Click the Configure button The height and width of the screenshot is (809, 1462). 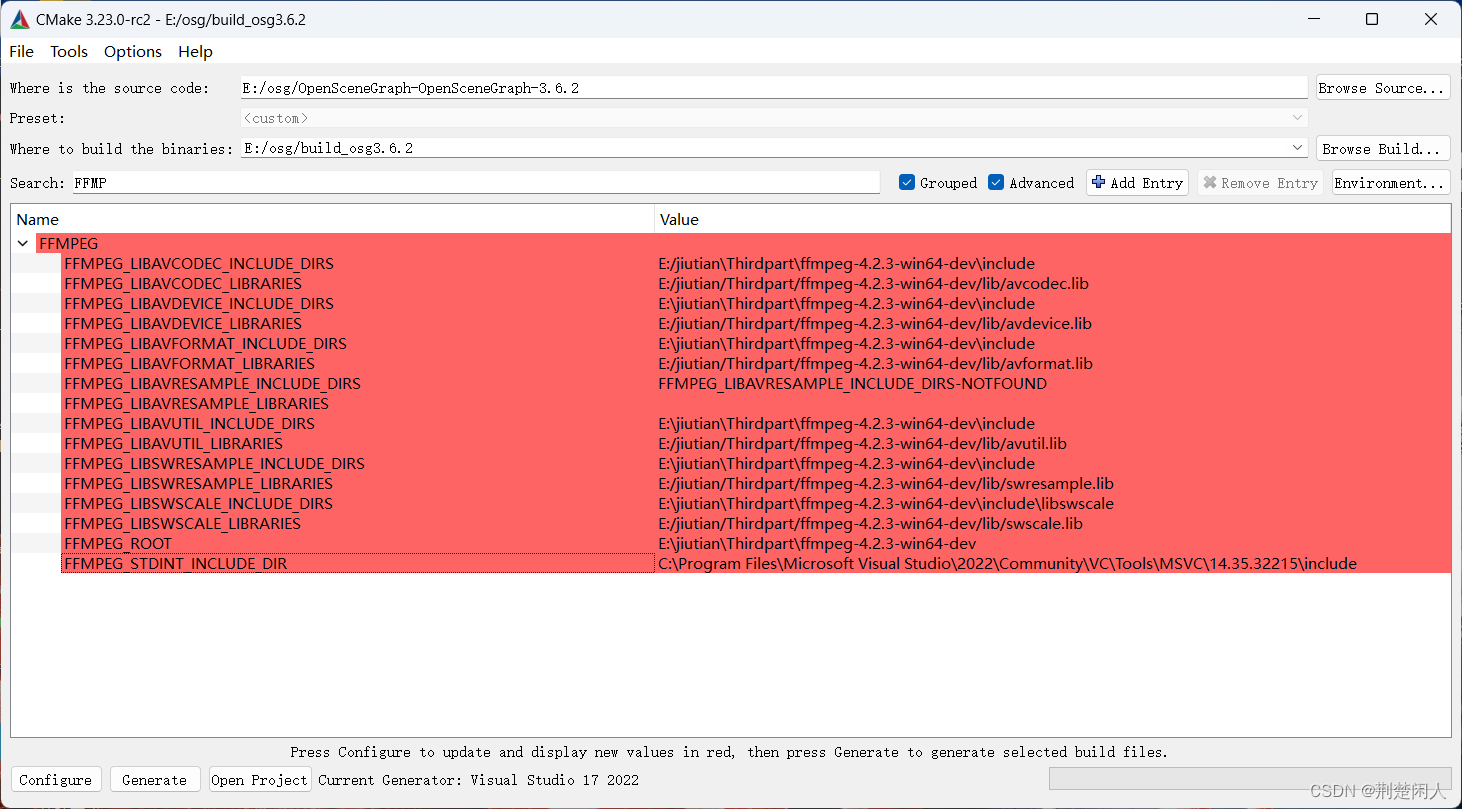pyautogui.click(x=55, y=780)
